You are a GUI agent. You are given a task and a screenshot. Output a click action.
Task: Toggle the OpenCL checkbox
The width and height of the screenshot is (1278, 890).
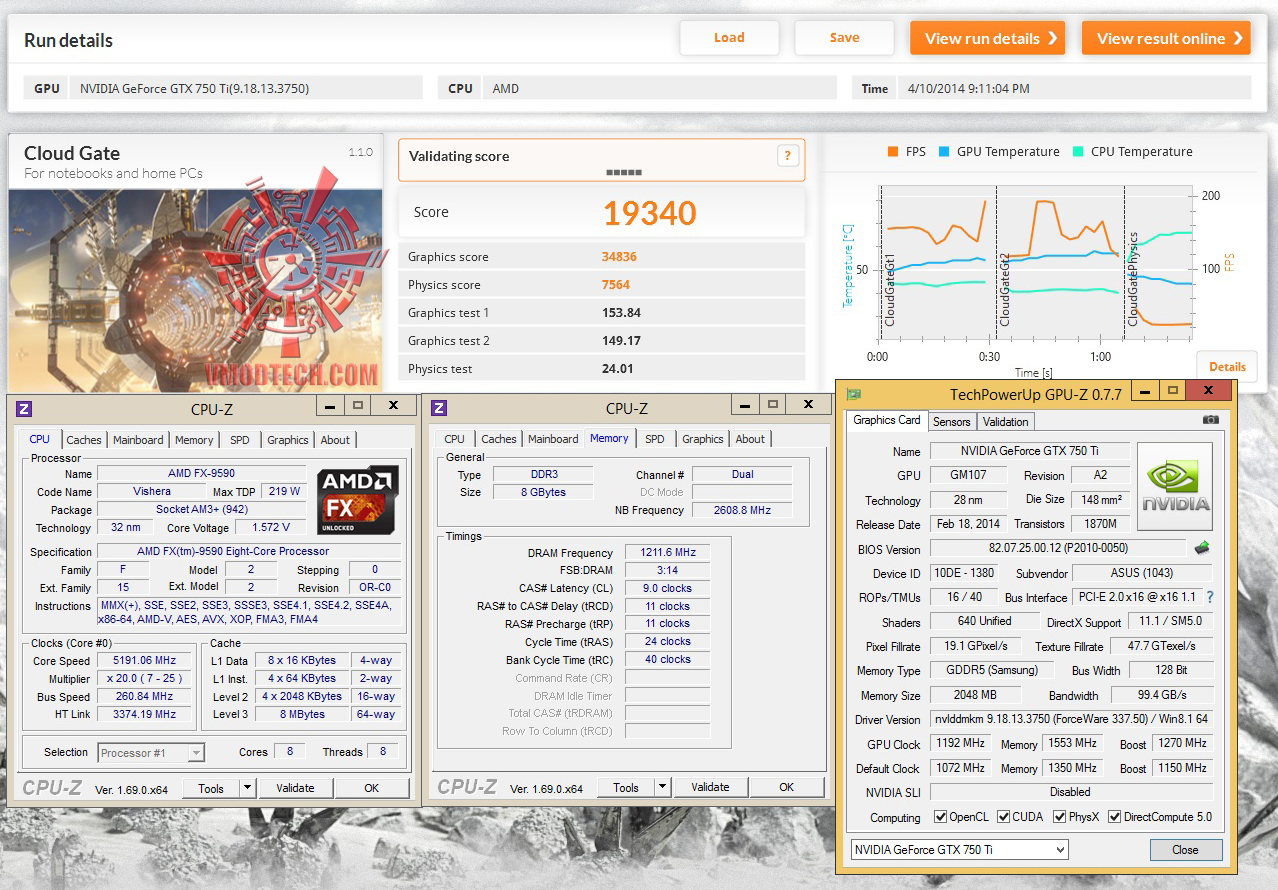[x=940, y=816]
